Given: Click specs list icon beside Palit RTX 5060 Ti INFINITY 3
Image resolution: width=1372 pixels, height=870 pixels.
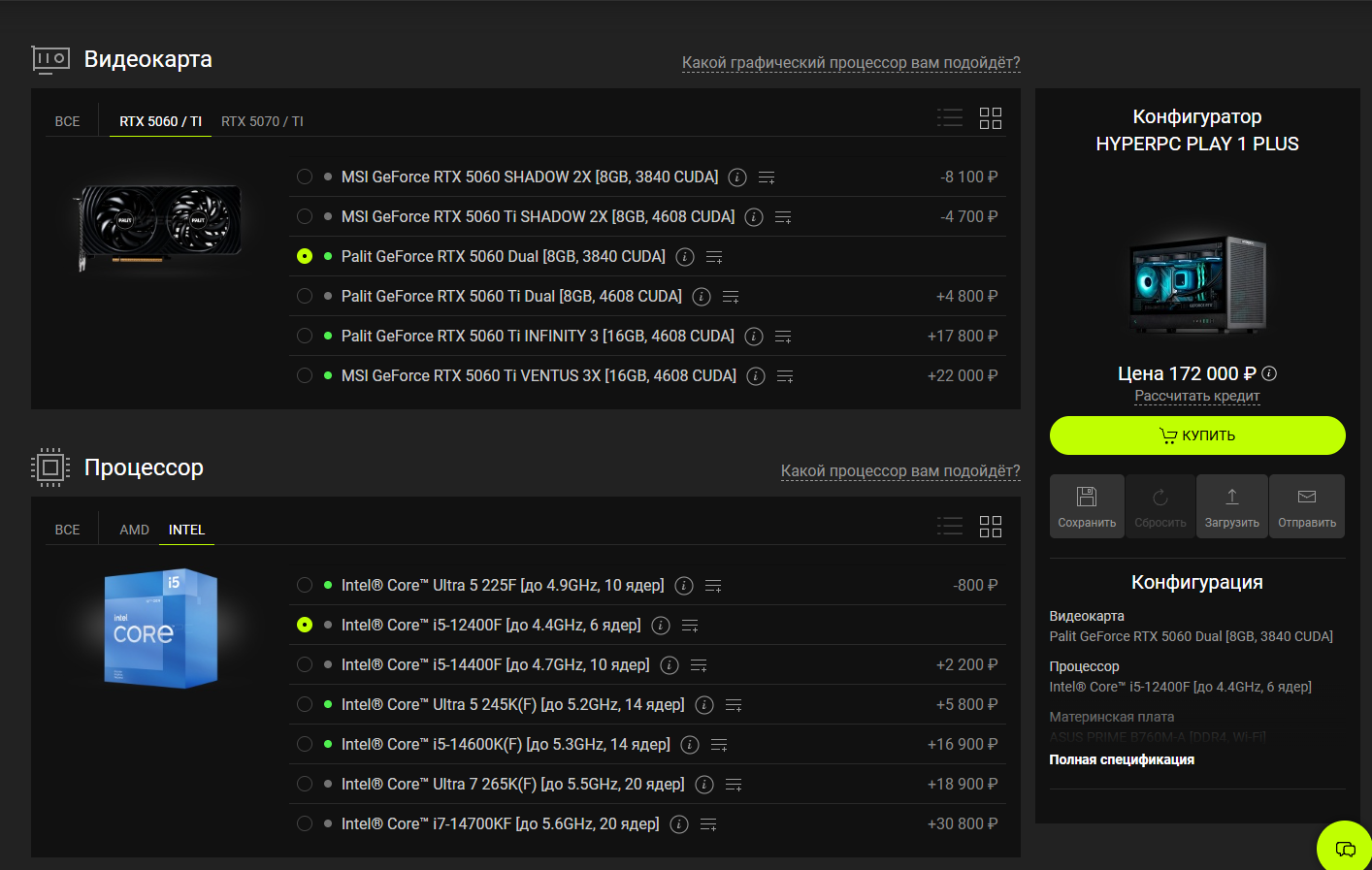Looking at the screenshot, I should pyautogui.click(x=783, y=337).
